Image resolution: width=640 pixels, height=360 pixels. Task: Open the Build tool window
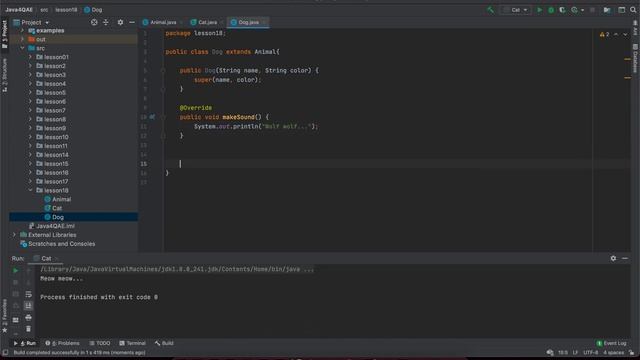point(164,343)
